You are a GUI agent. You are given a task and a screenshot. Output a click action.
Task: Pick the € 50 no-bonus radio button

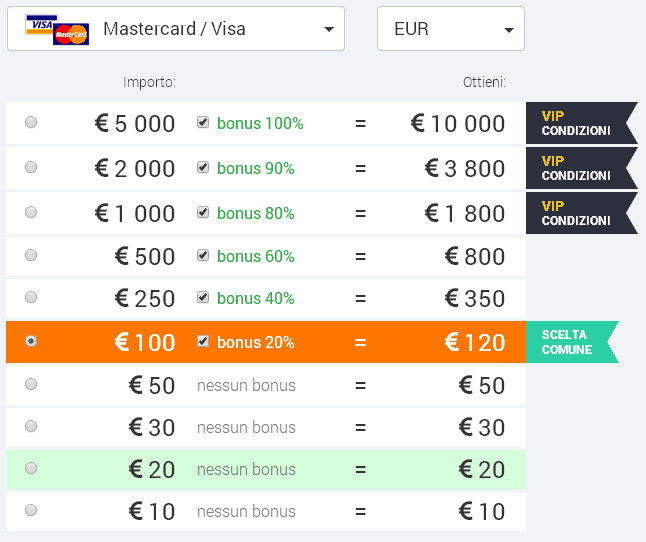coord(31,384)
